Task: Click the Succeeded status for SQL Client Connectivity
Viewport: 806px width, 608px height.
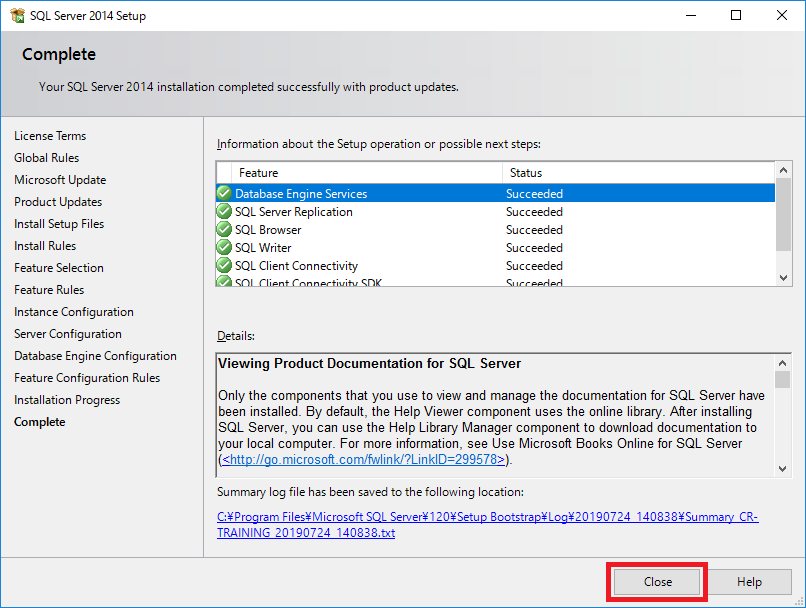Action: [534, 266]
